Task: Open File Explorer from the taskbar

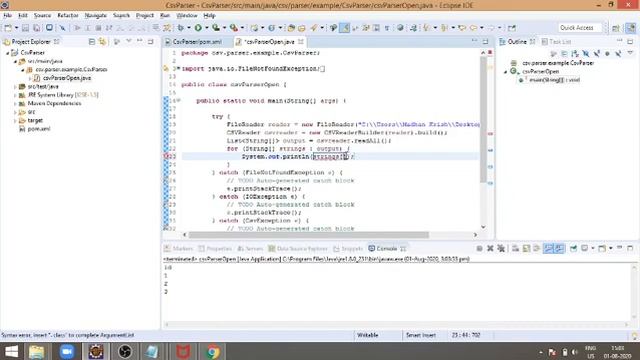Action: pyautogui.click(x=37, y=351)
